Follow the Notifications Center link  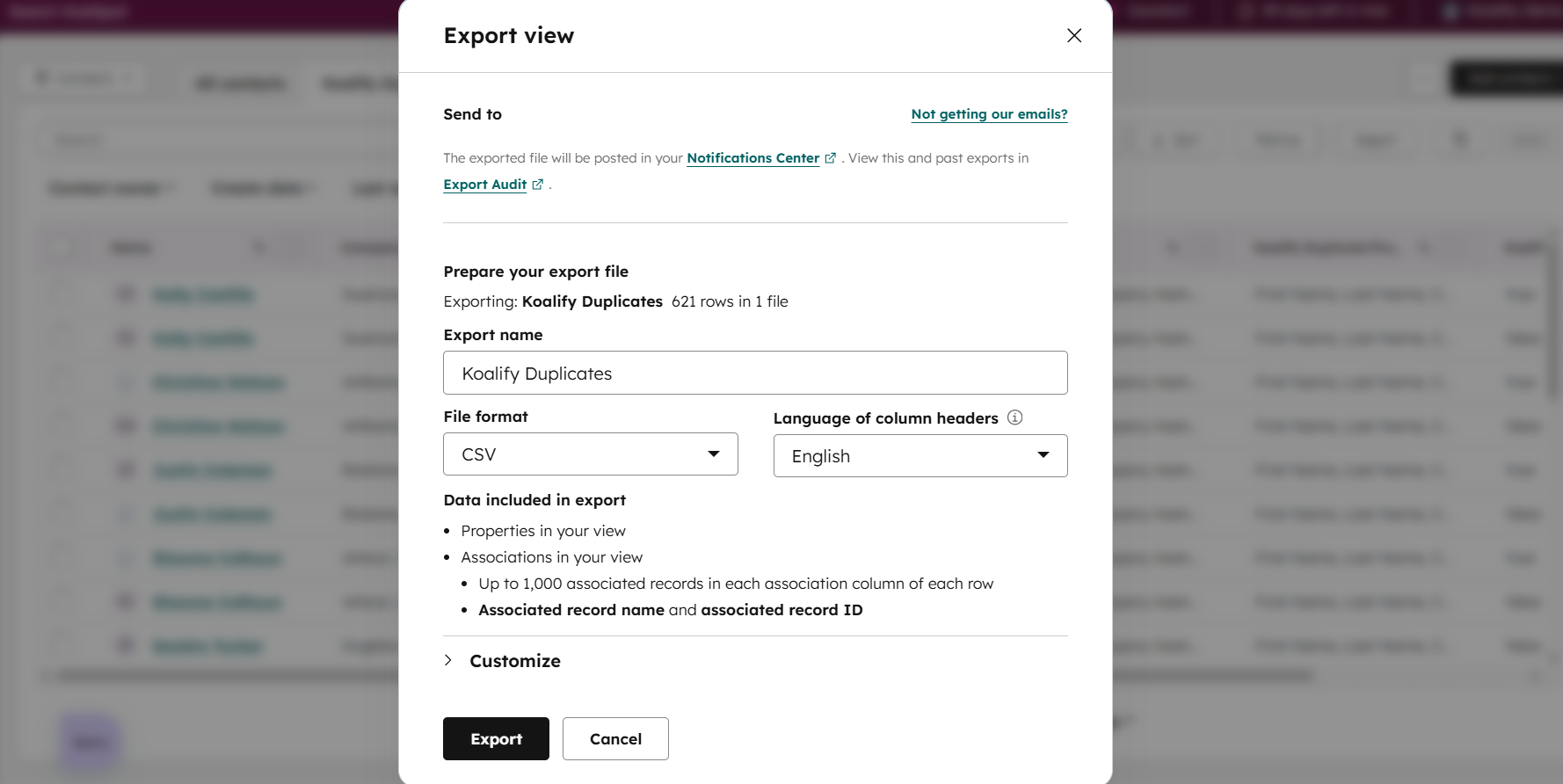[x=752, y=158]
